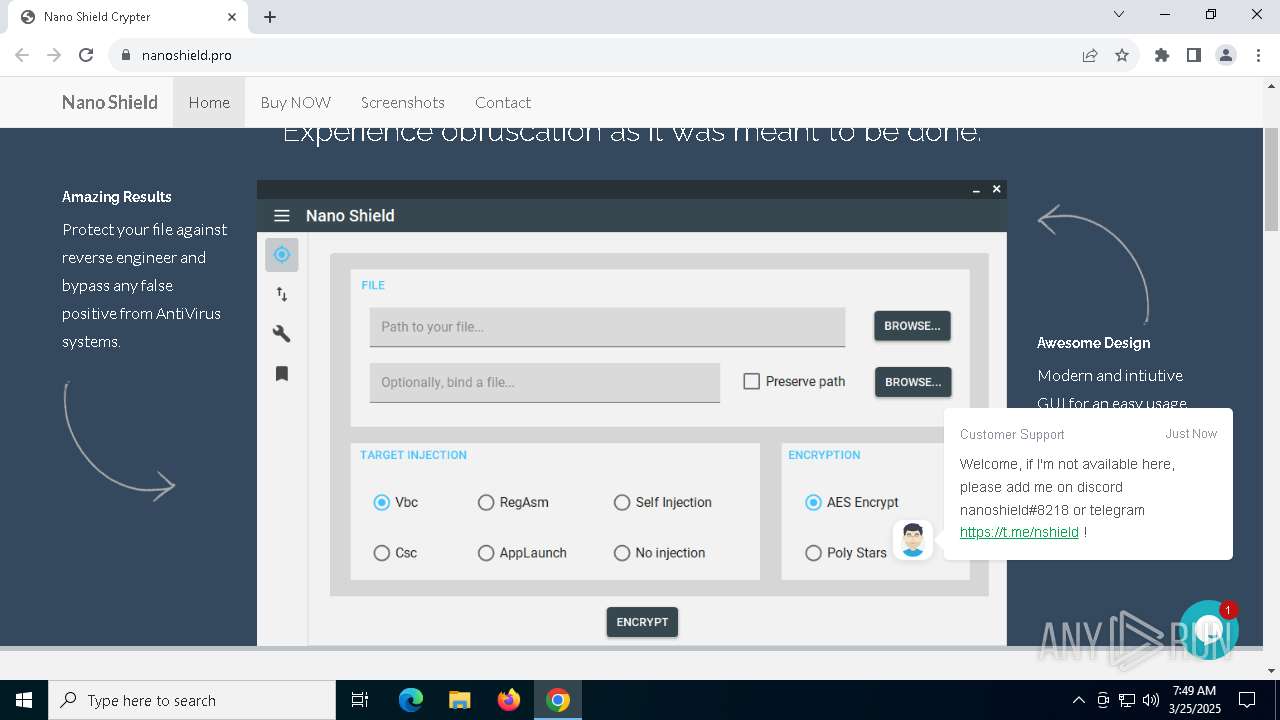Click the hamburger menu icon in Nano Shield

coord(282,215)
